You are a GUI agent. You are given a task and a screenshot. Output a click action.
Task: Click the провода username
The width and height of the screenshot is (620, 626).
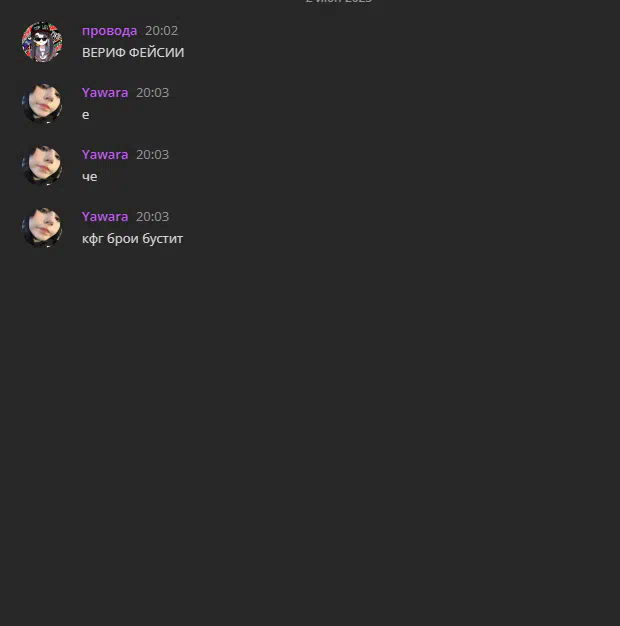coord(109,31)
